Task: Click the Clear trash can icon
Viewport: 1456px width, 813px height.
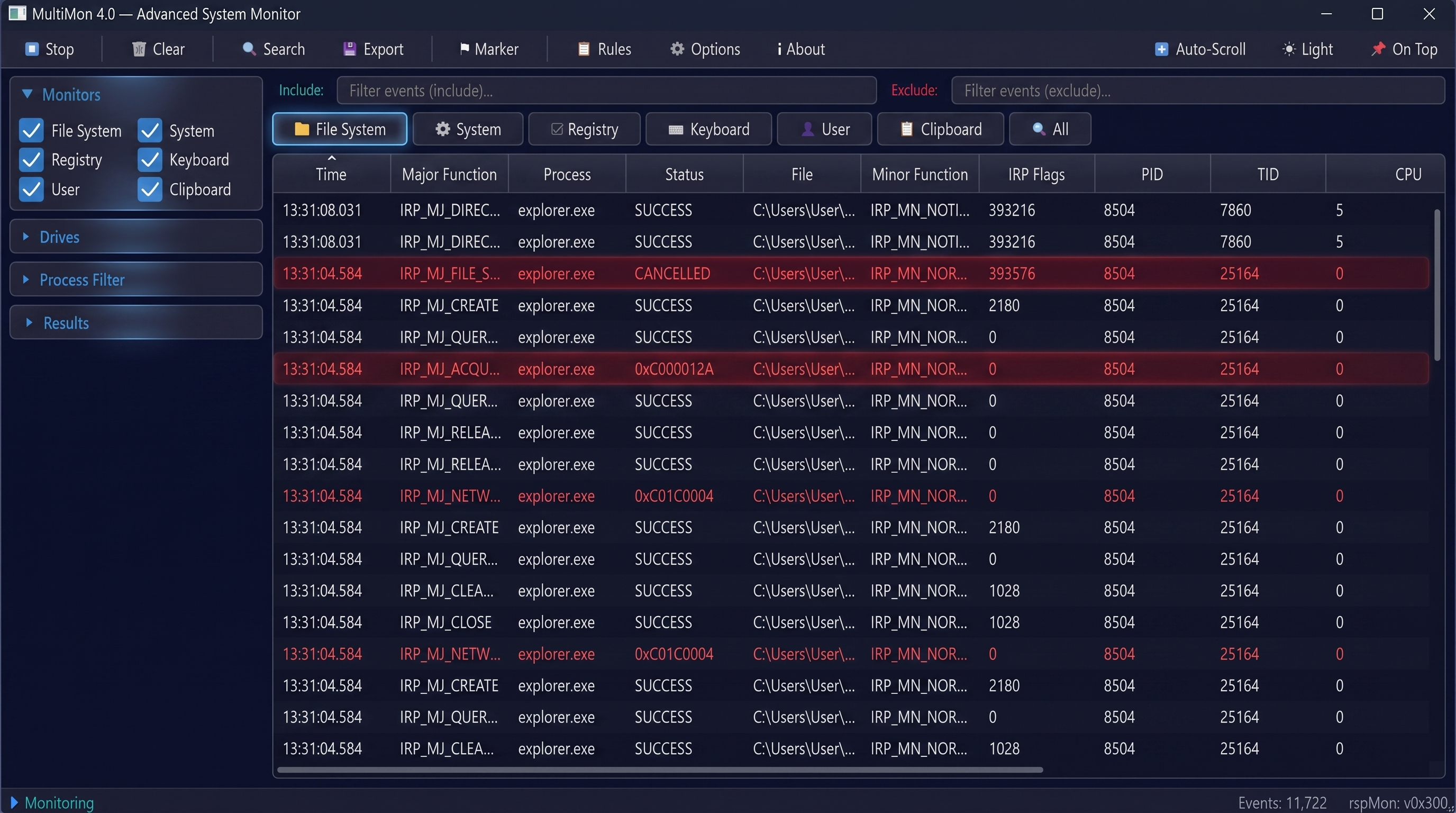Action: point(139,49)
